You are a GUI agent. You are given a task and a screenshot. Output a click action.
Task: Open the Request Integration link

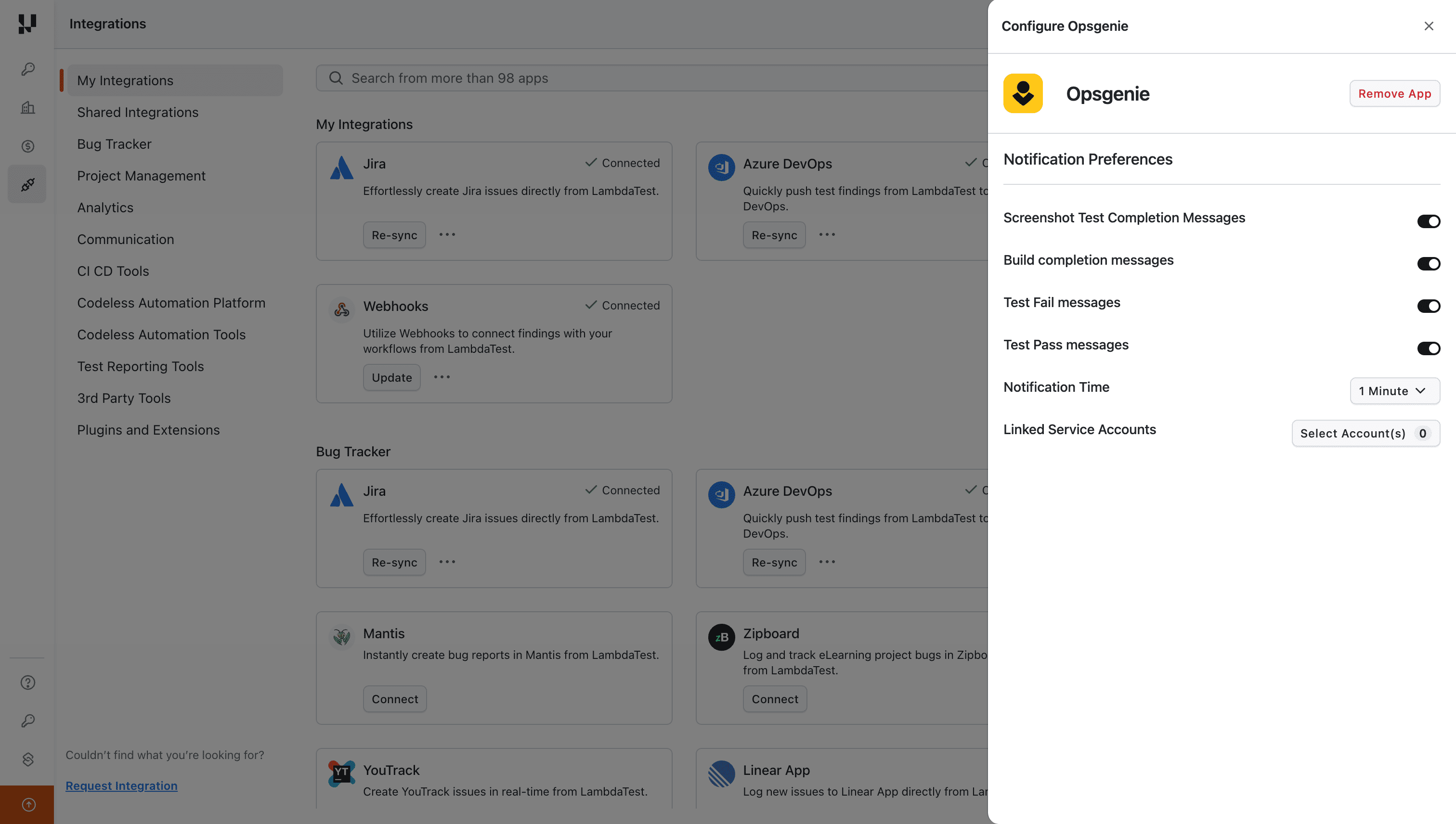click(x=121, y=785)
